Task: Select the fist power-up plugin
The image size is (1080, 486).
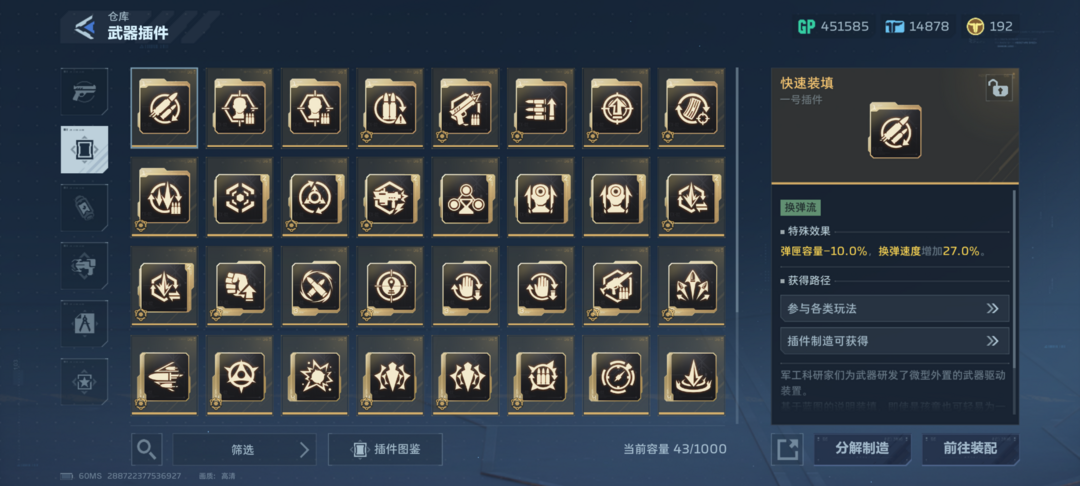Action: tap(240, 286)
